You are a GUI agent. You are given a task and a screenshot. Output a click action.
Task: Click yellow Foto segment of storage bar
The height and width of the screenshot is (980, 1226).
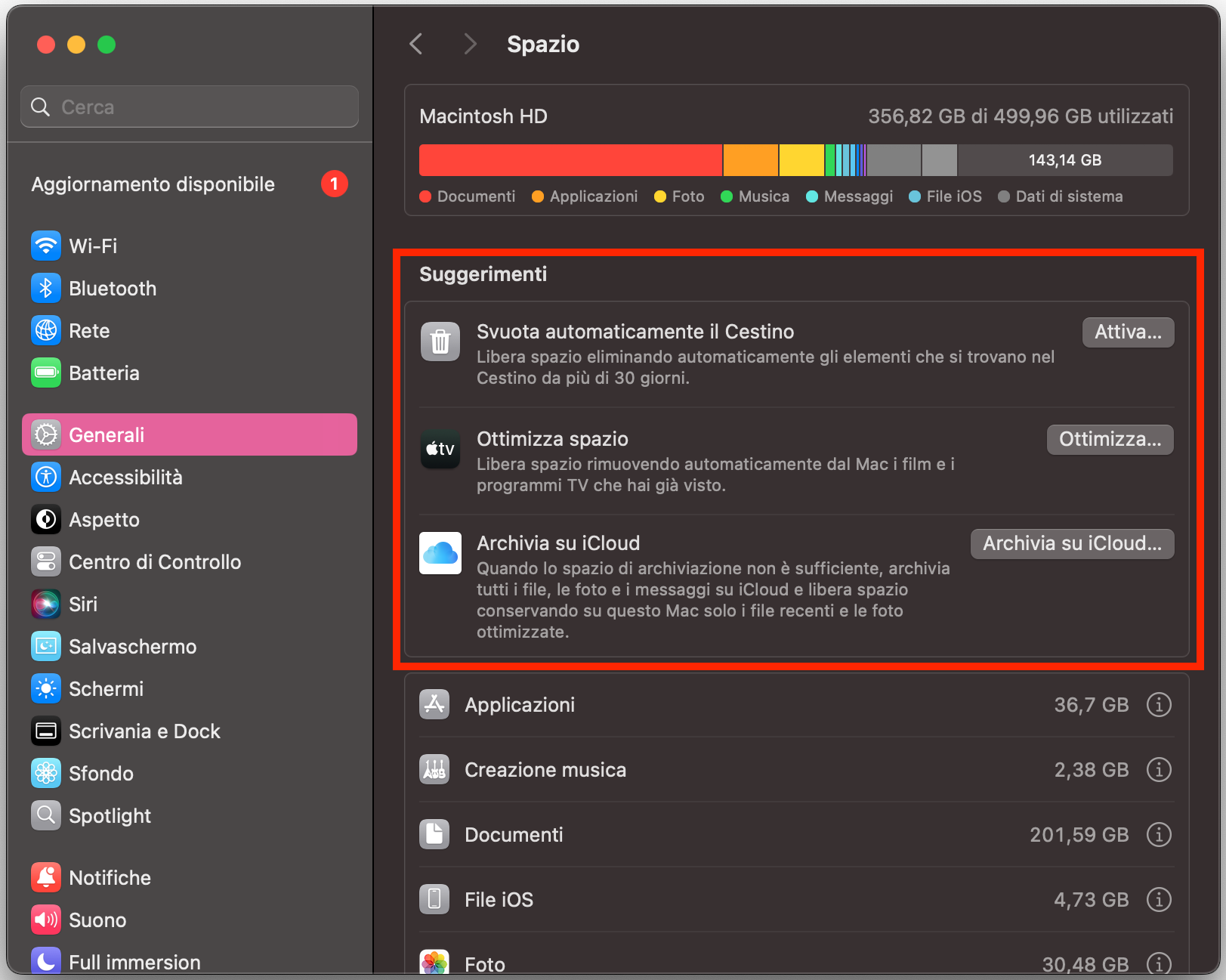pyautogui.click(x=801, y=160)
